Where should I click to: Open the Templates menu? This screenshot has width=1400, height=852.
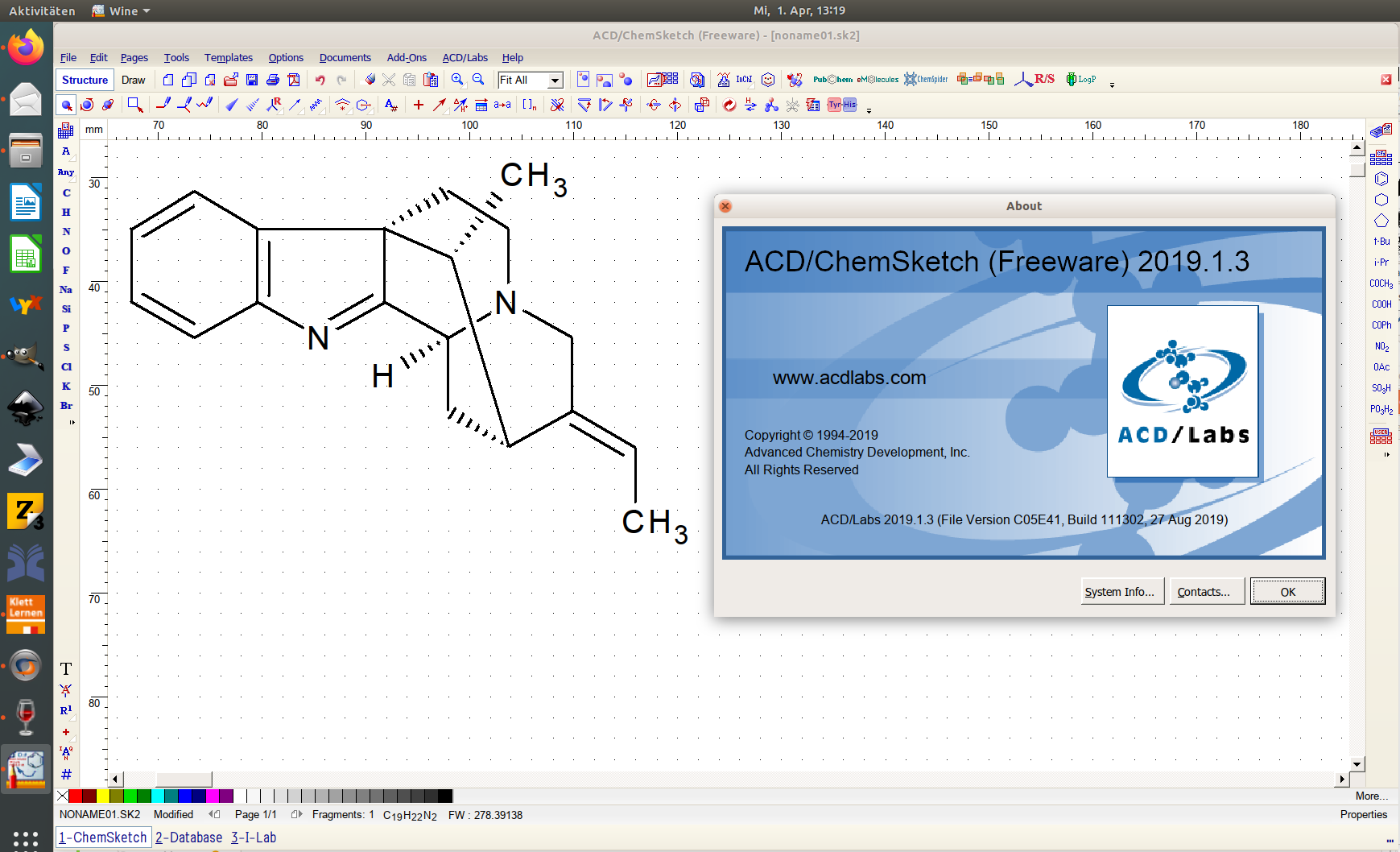228,58
